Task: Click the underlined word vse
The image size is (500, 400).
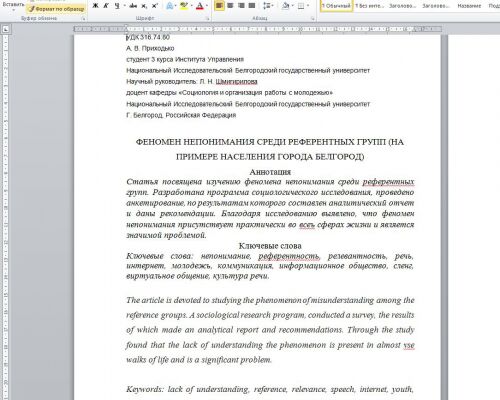Action: pos(409,345)
